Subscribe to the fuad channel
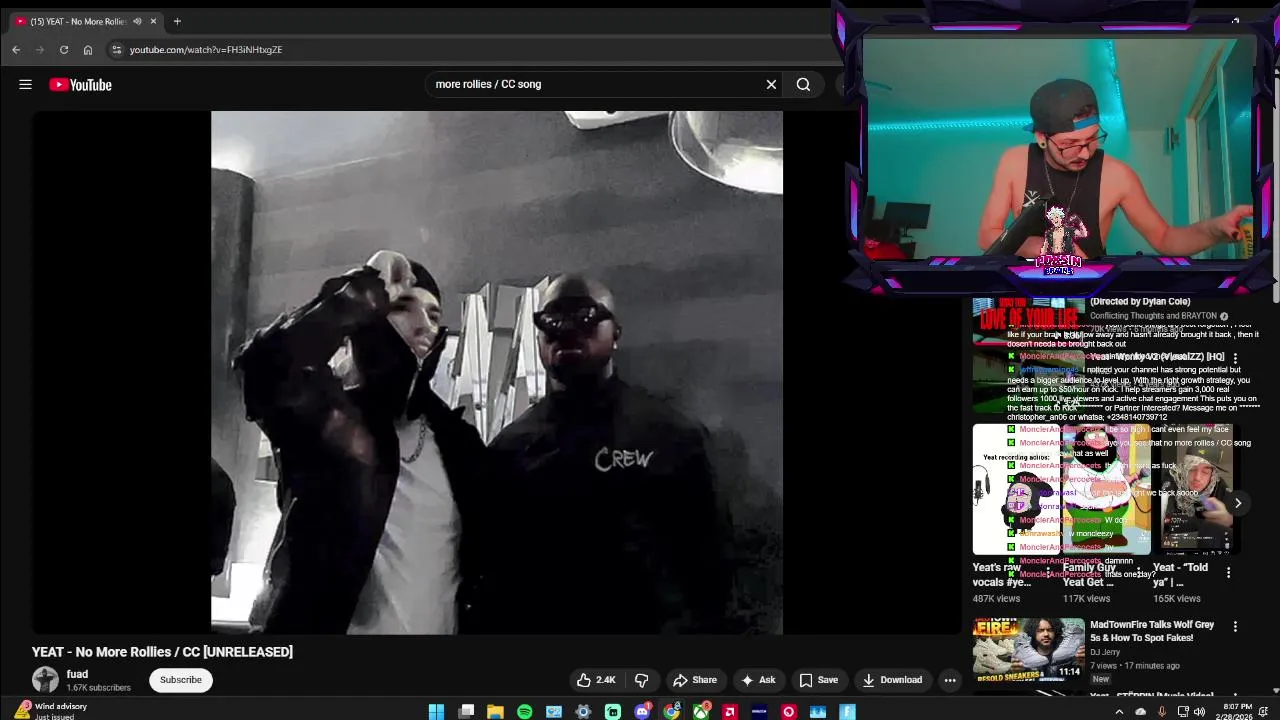Screen dimensions: 1280x720 [181, 680]
